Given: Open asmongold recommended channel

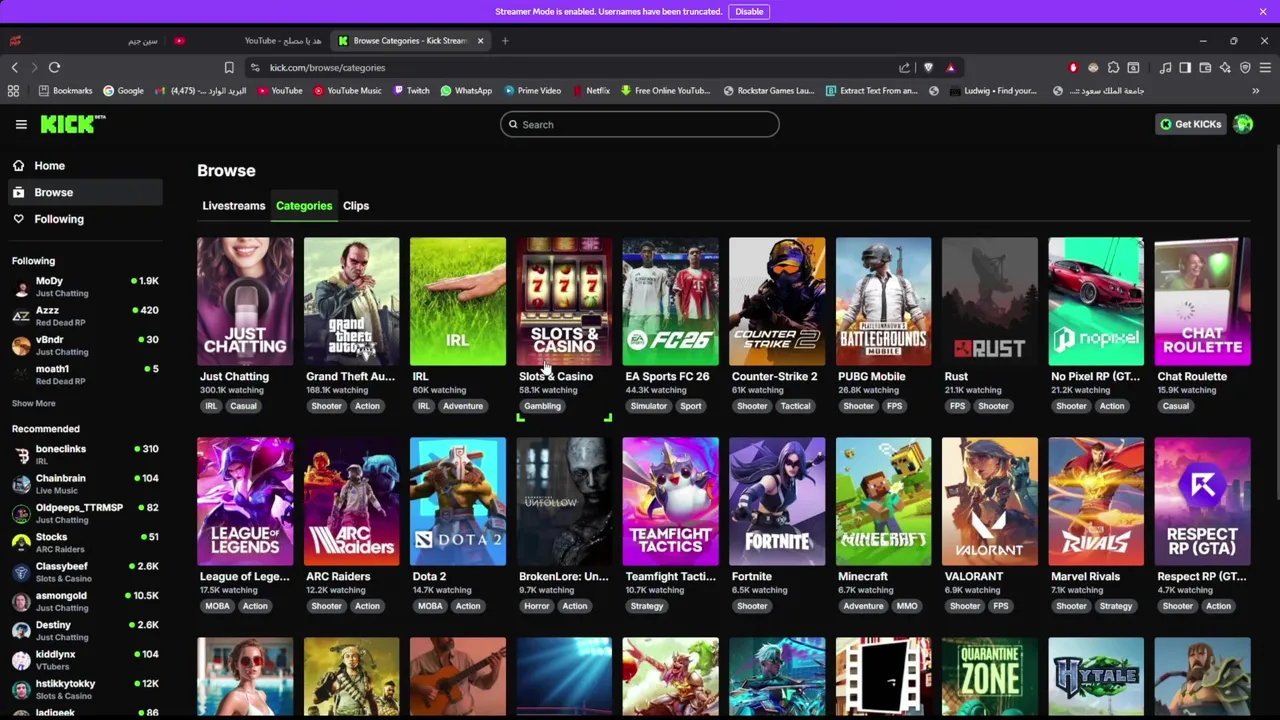Looking at the screenshot, I should point(85,601).
